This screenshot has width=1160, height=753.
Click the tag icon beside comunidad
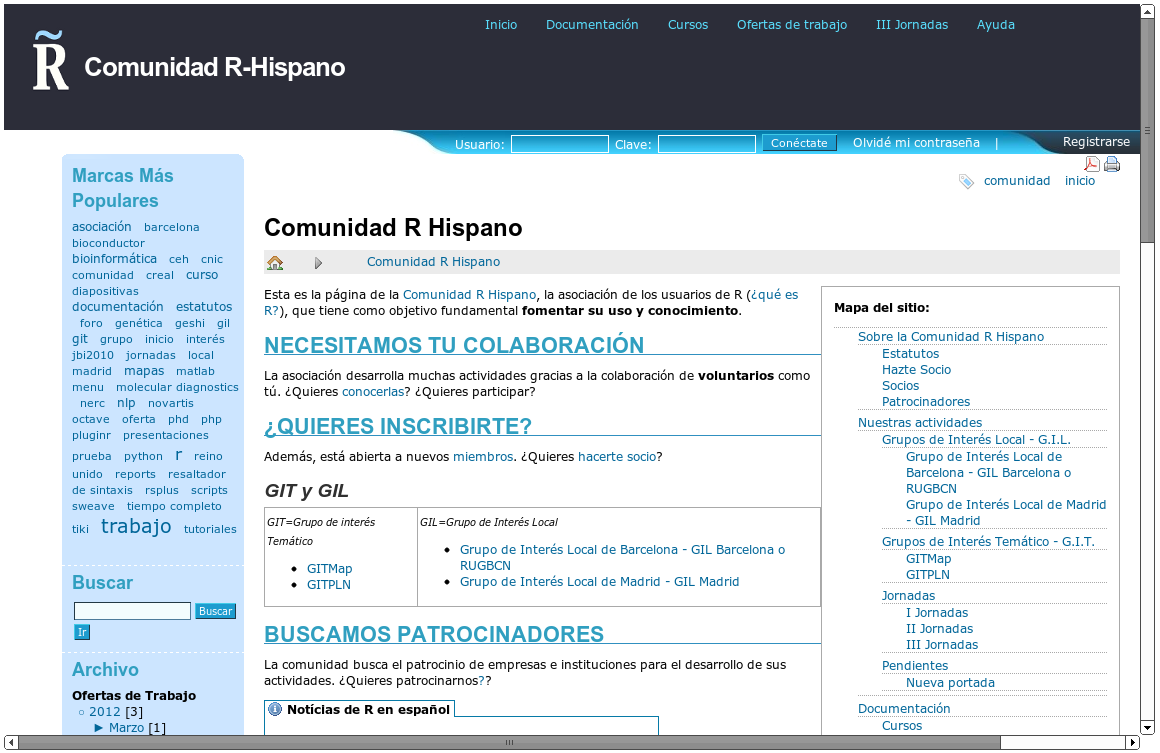(x=966, y=181)
